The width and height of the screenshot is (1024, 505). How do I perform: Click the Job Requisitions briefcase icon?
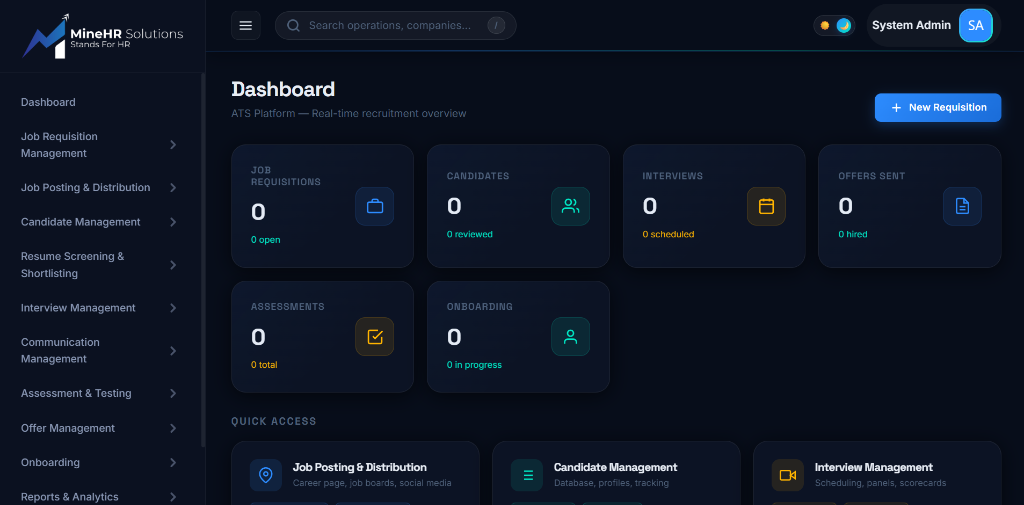(x=375, y=206)
